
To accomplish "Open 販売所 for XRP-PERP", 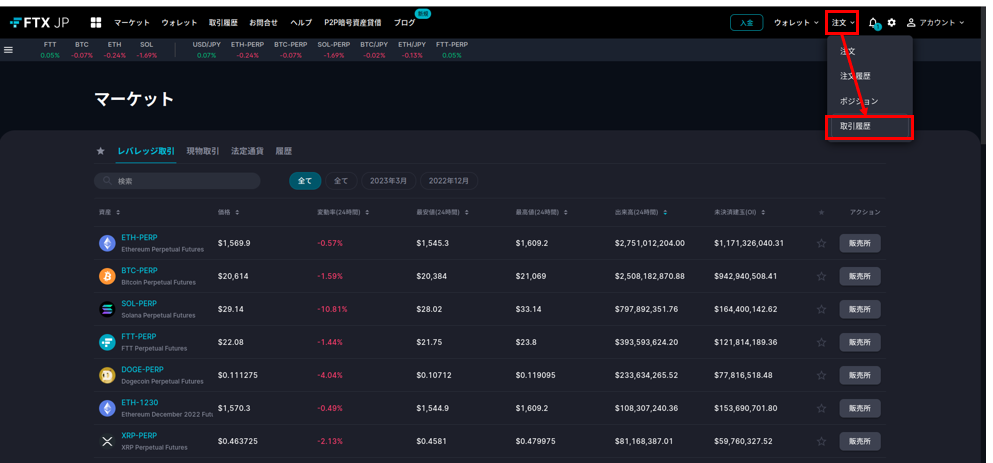I will coord(860,441).
